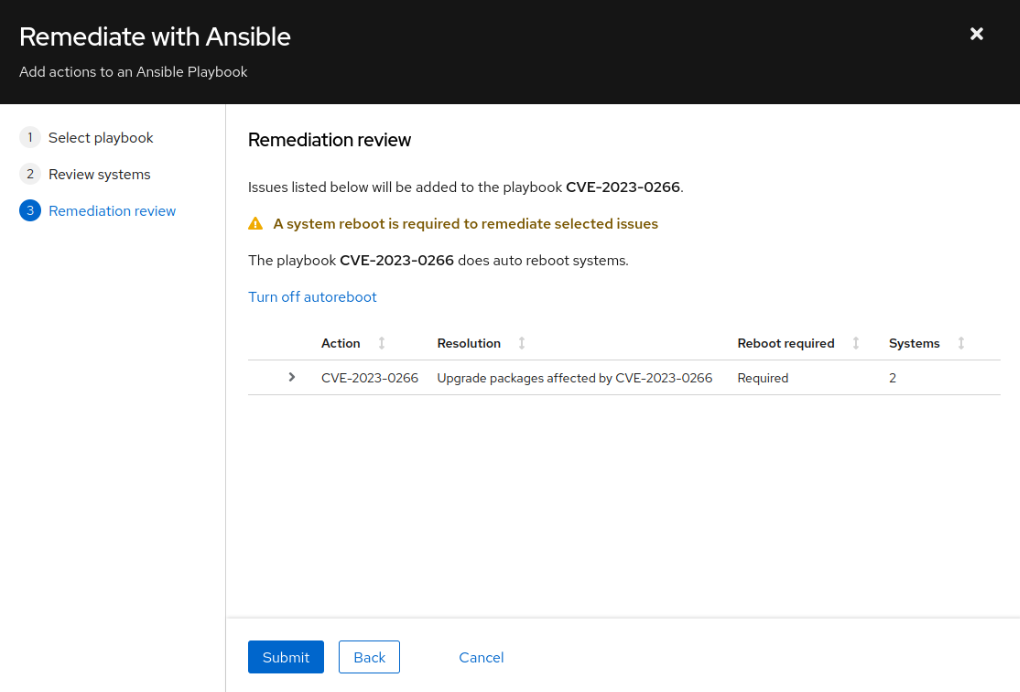Select the CVE-2023-0266 action cell
This screenshot has width=1020, height=692.
pos(369,378)
